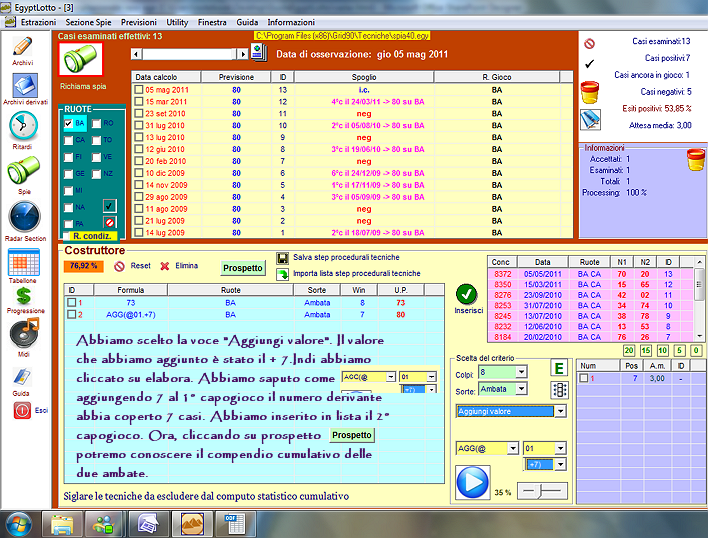Screen dimensions: 708x538
Task: Open the Sezione Spie menu
Action: 88,22
